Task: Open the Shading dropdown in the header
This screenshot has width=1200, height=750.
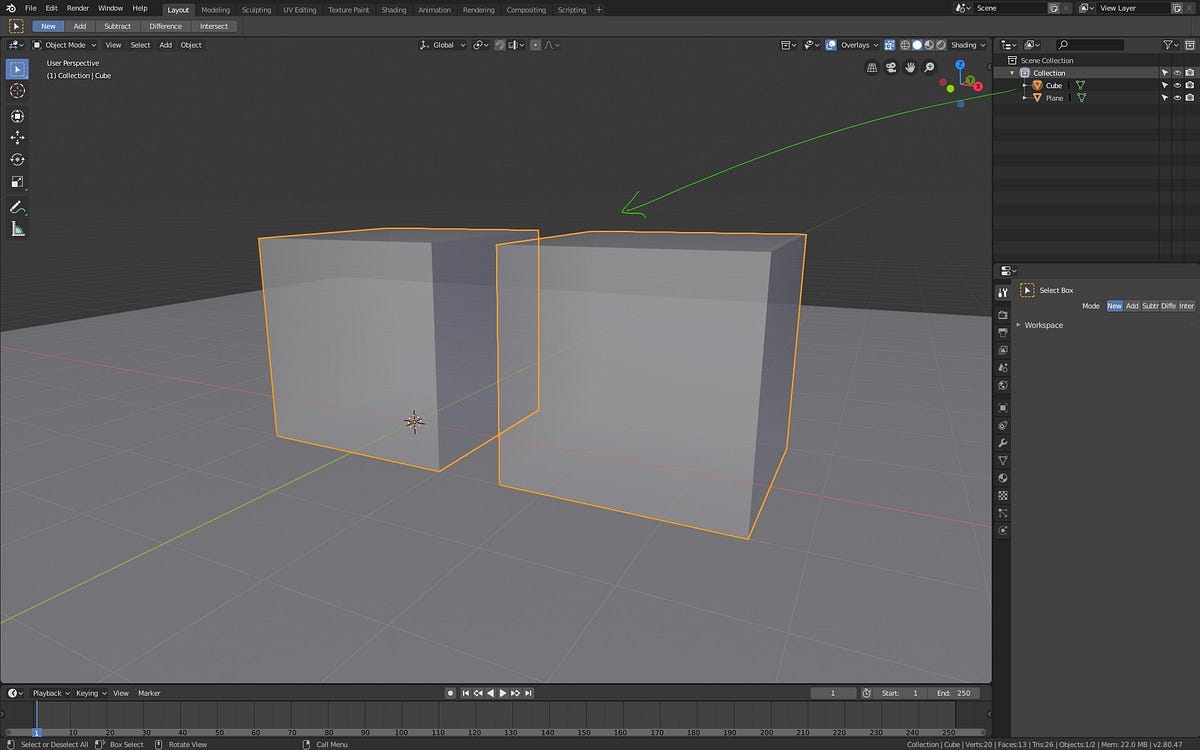Action: (965, 45)
